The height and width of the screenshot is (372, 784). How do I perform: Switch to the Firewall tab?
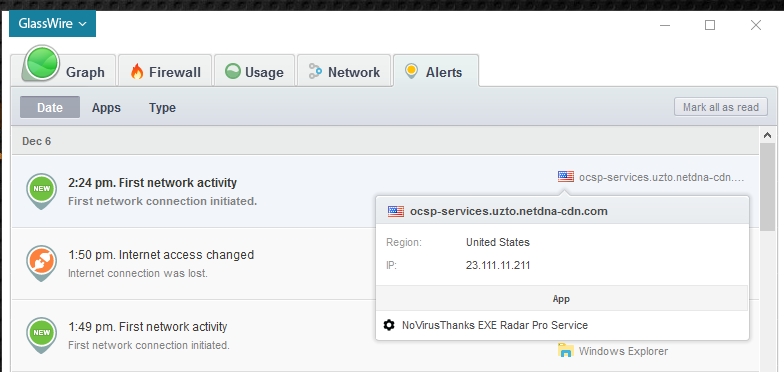coord(165,70)
